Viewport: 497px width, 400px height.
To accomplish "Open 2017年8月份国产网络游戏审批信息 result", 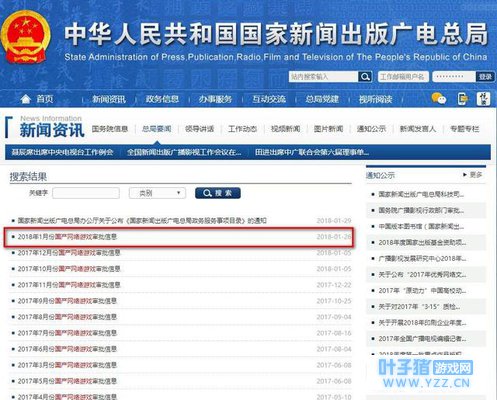I will coord(67,317).
